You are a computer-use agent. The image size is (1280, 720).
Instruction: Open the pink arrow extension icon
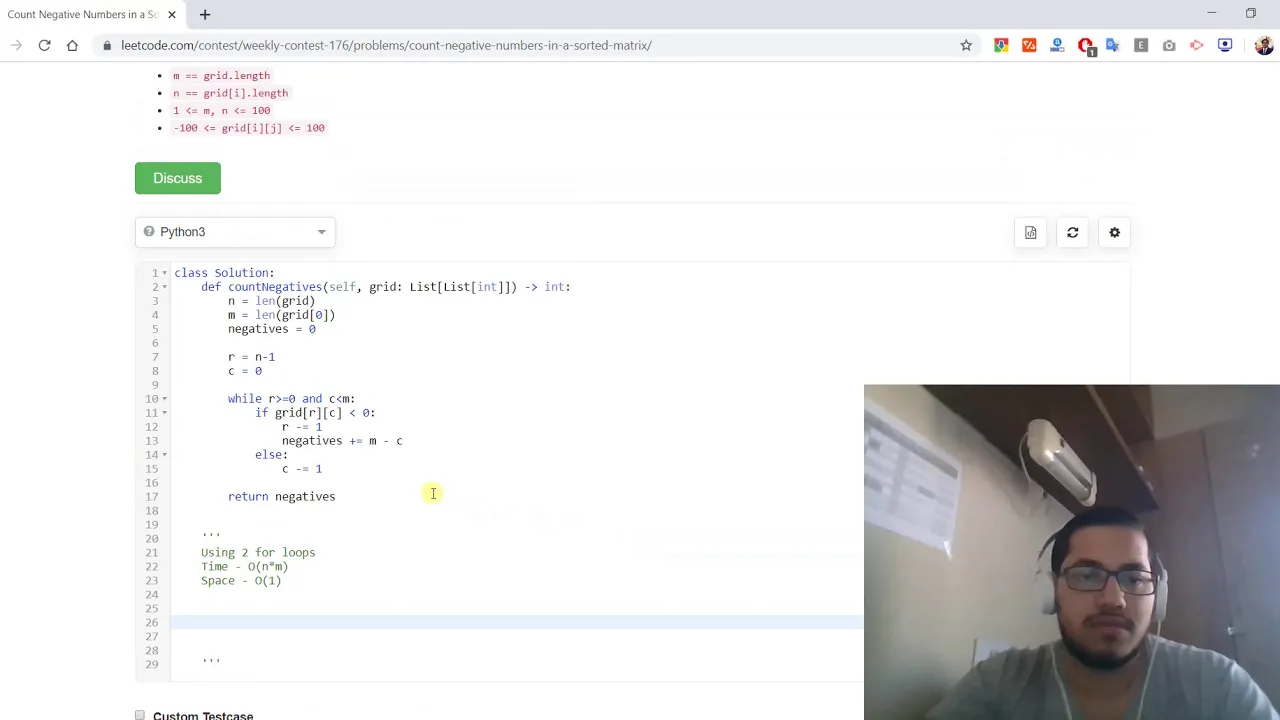coord(1197,45)
